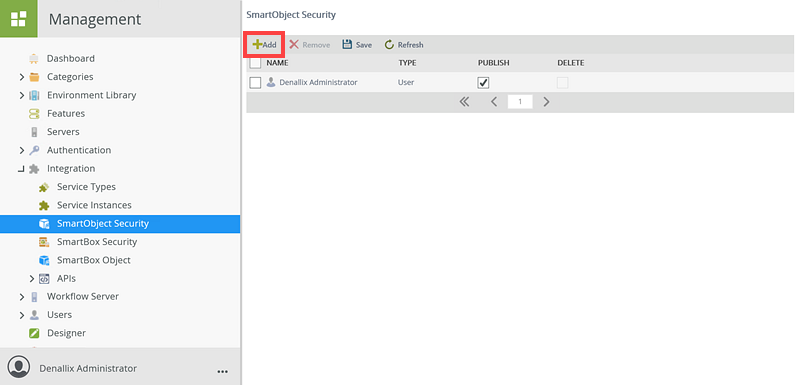Select SmartBox Security tree item

pyautogui.click(x=97, y=242)
